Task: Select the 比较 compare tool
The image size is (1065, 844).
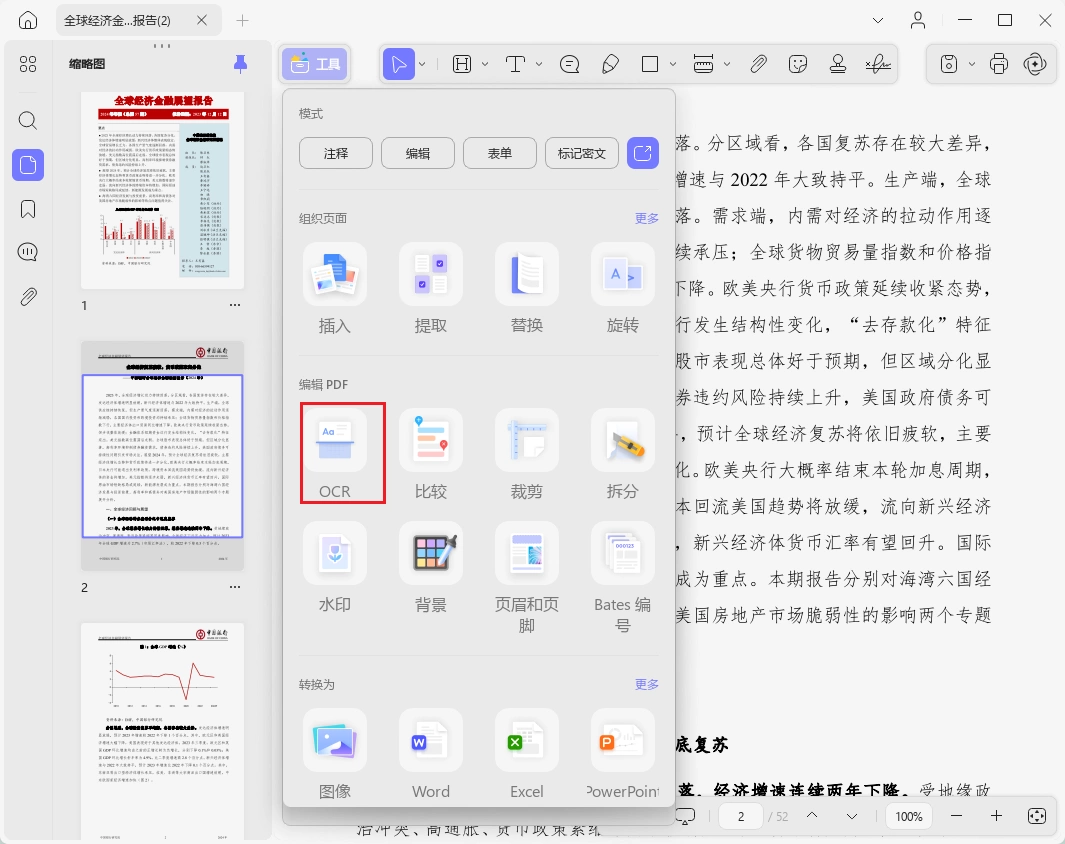Action: point(431,454)
